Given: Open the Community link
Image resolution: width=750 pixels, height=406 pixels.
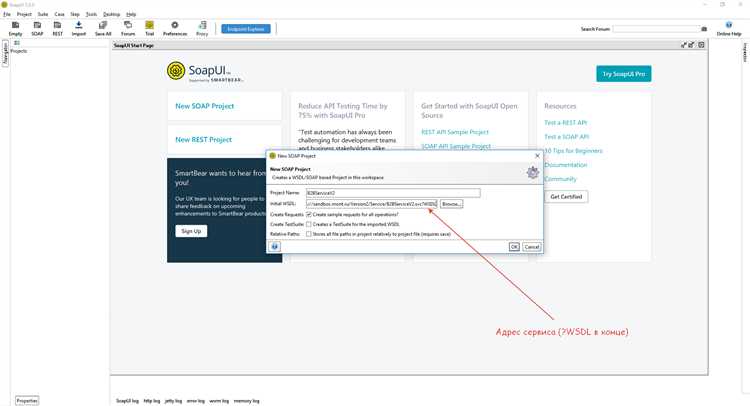Looking at the screenshot, I should click(561, 179).
